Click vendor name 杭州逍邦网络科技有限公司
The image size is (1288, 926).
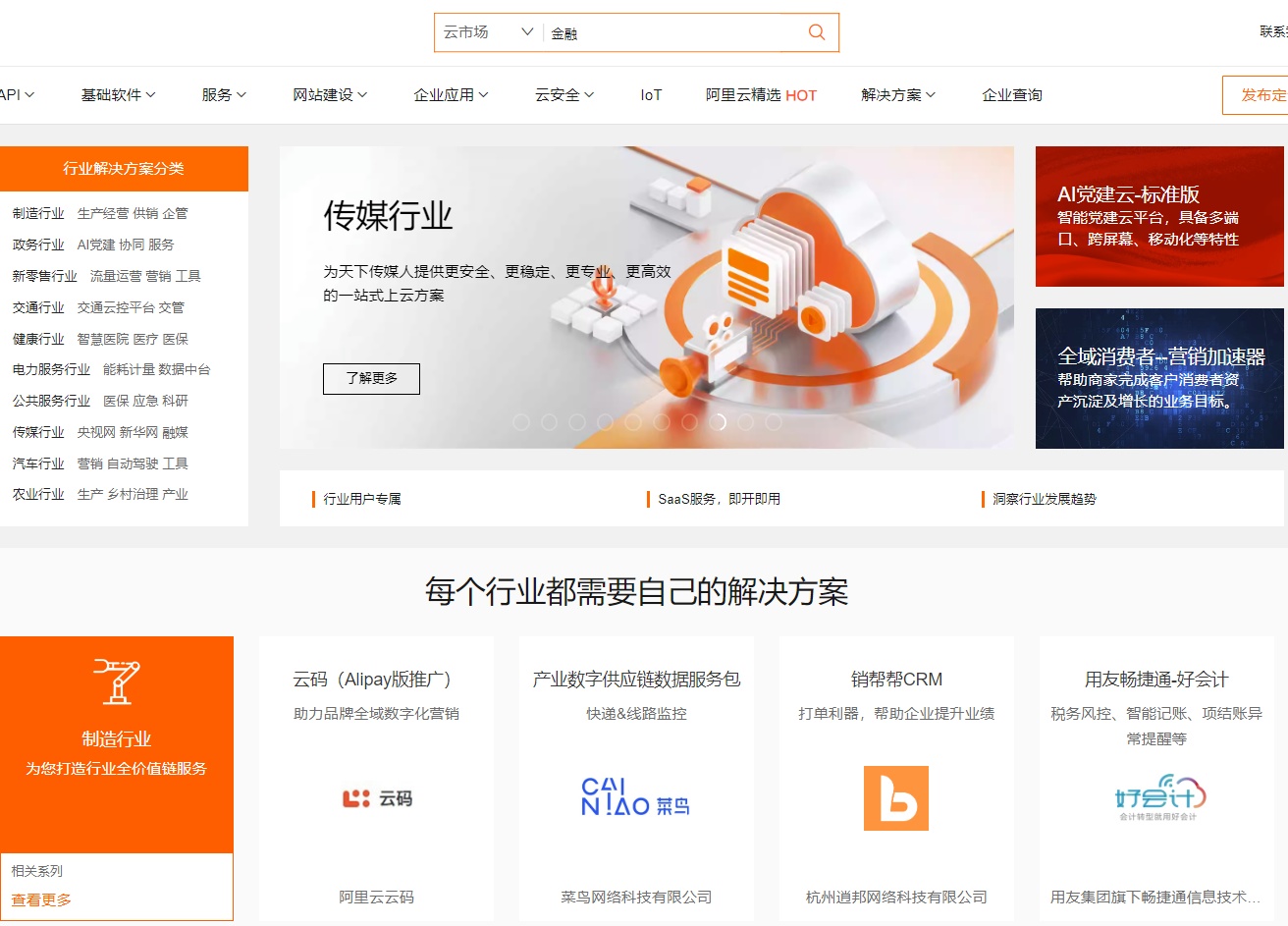[896, 897]
